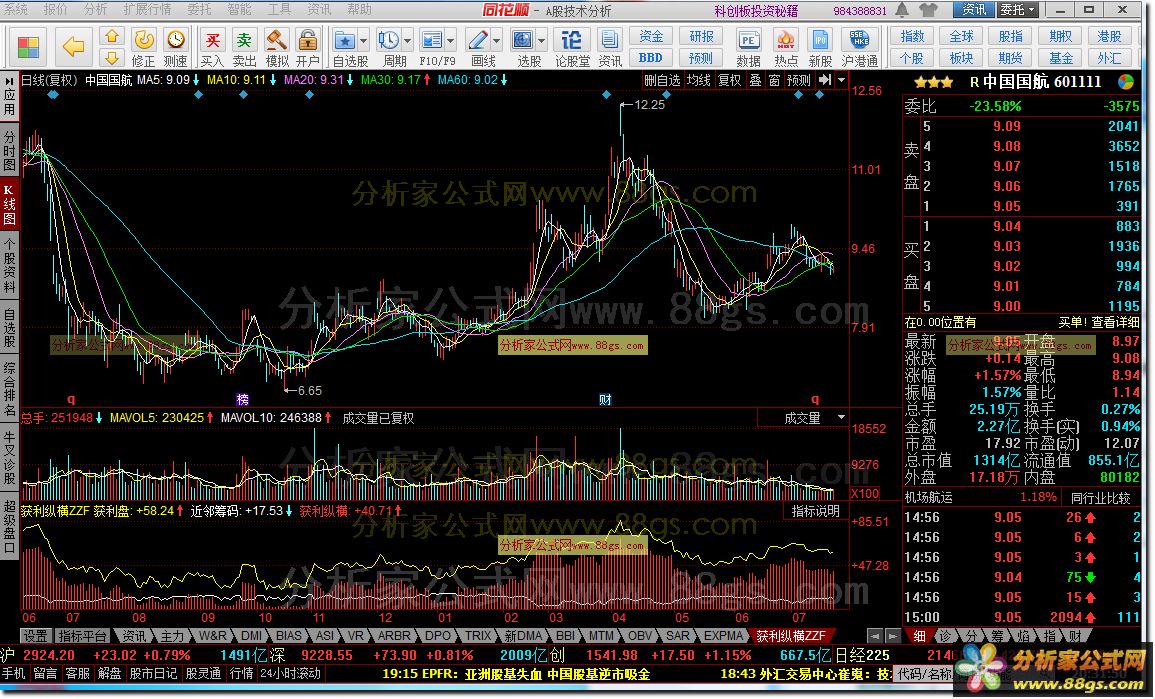Click the 科创板投资秘籍 link

(756, 10)
